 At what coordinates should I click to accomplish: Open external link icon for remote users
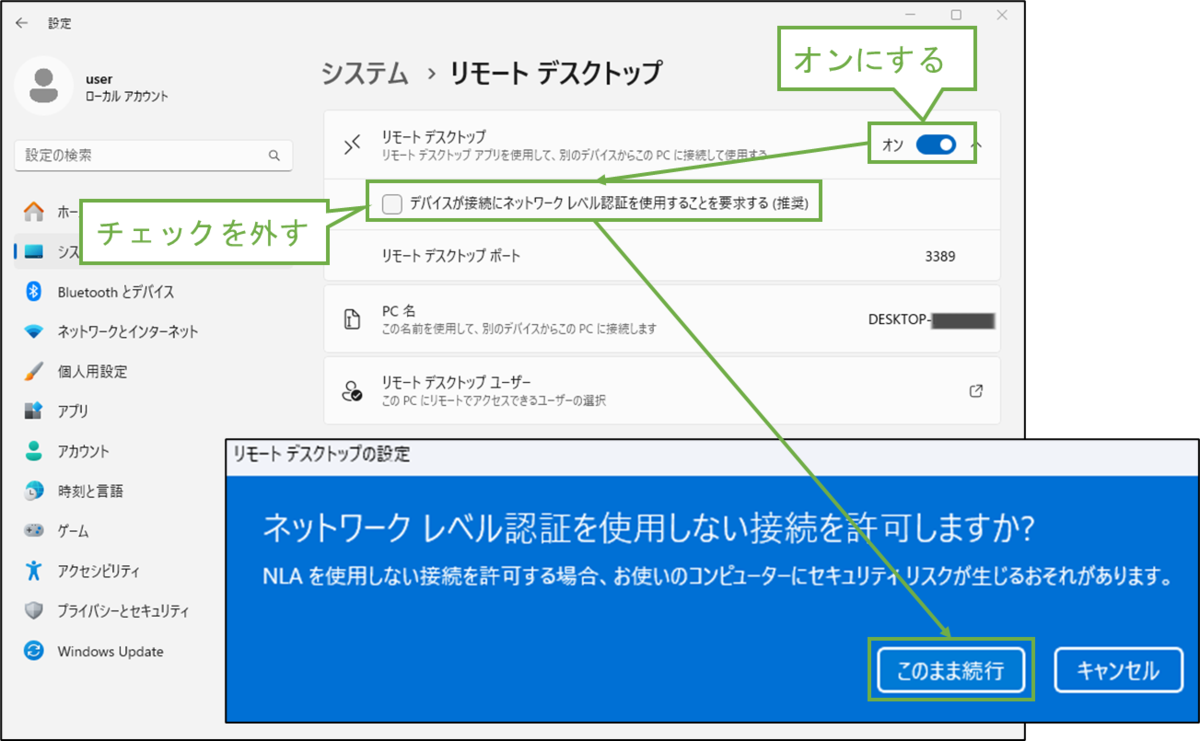976,391
